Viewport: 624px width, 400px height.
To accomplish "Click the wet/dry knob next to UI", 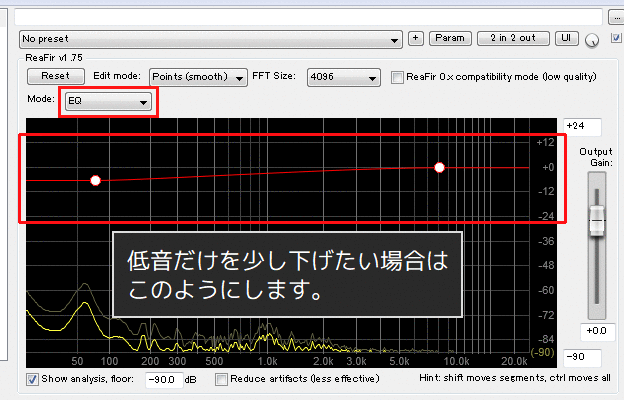I will coord(593,40).
